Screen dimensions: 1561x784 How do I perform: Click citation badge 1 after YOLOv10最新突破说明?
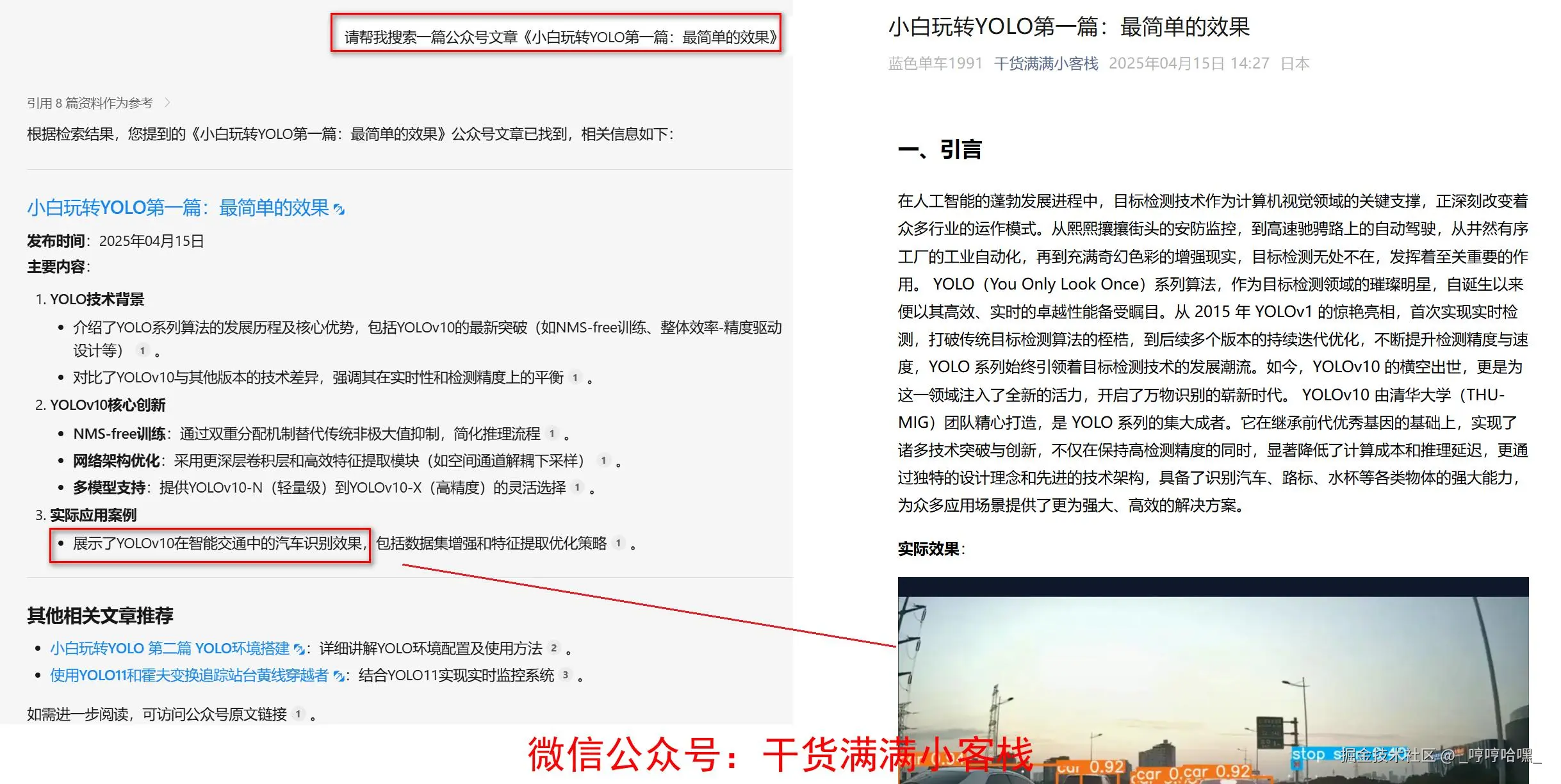142,351
